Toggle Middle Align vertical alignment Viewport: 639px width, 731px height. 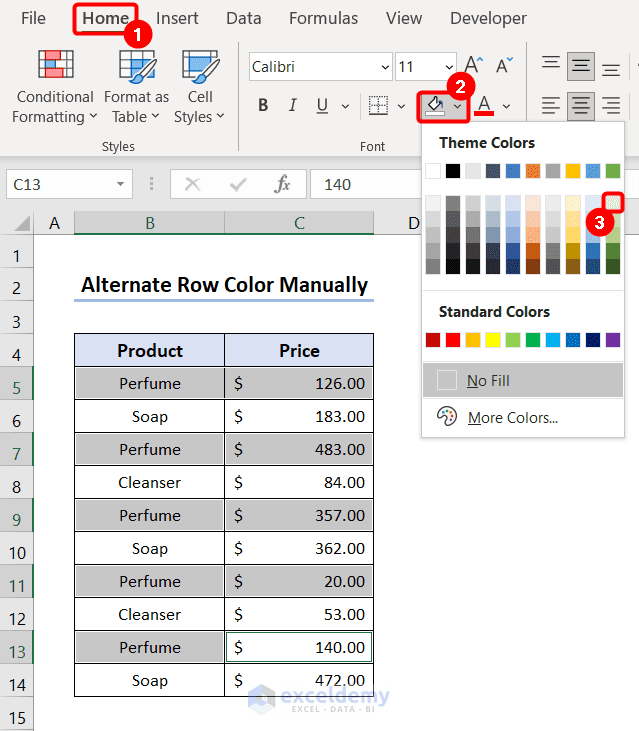tap(581, 66)
